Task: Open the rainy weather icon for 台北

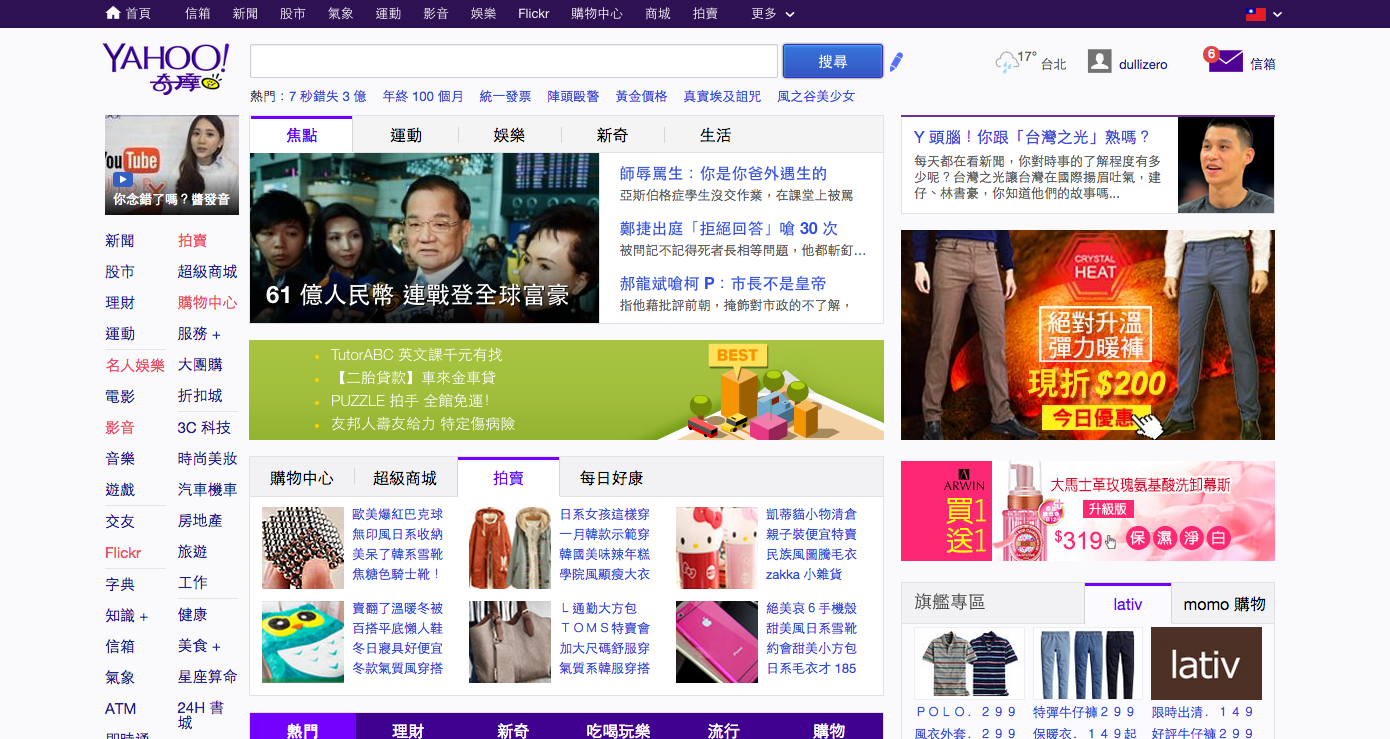Action: click(x=1006, y=63)
